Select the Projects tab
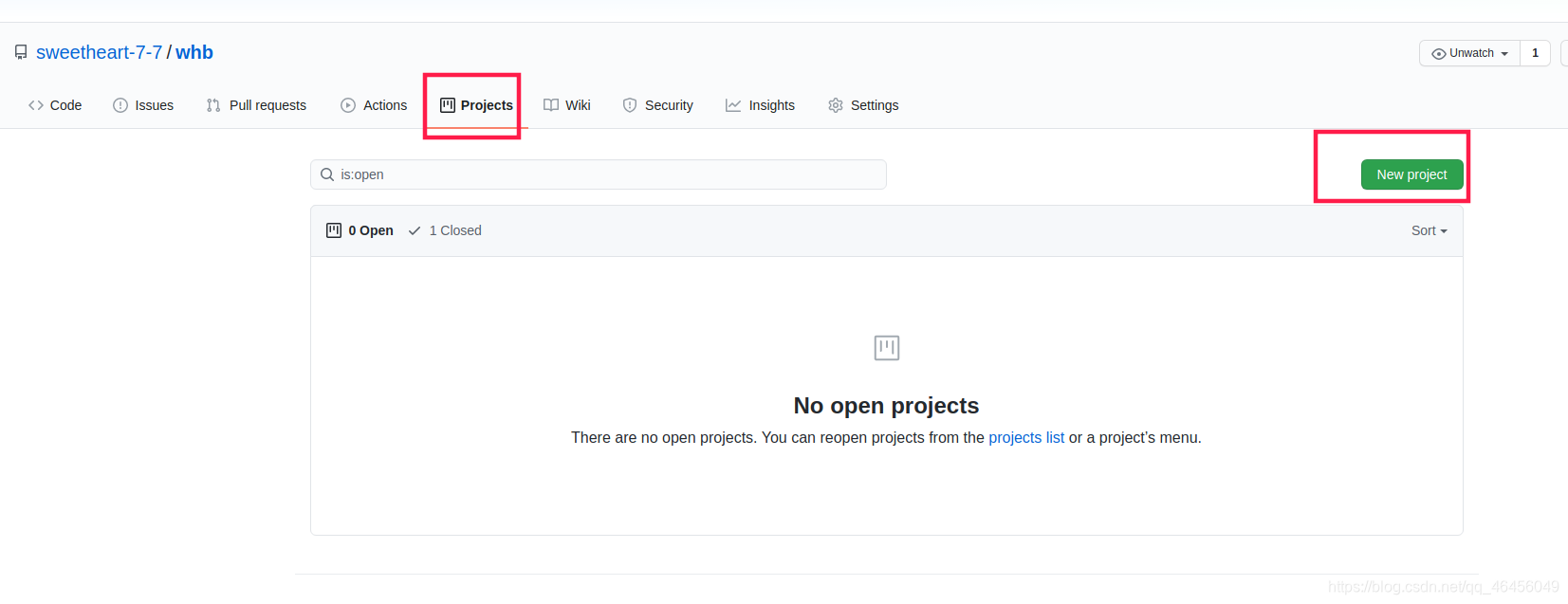This screenshot has height=604, width=1568. pyautogui.click(x=476, y=105)
